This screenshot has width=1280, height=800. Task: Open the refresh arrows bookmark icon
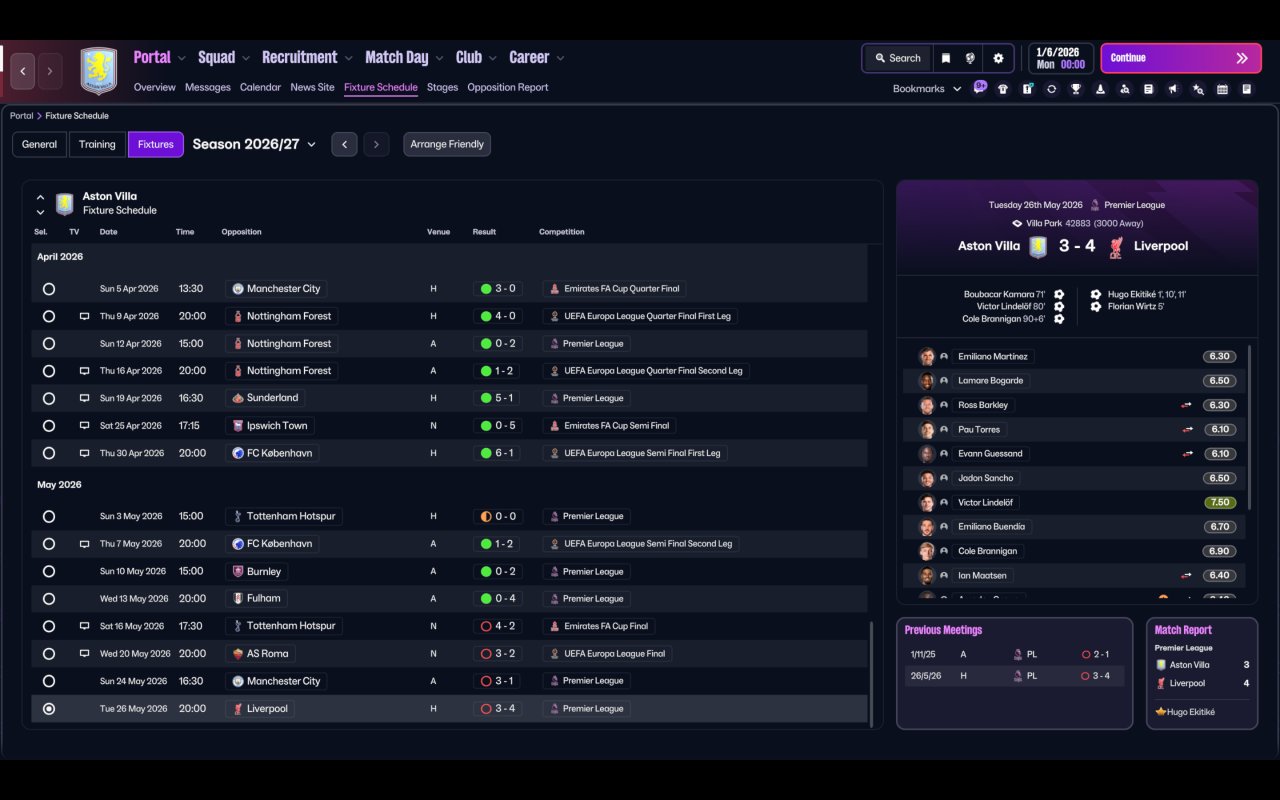point(1051,89)
